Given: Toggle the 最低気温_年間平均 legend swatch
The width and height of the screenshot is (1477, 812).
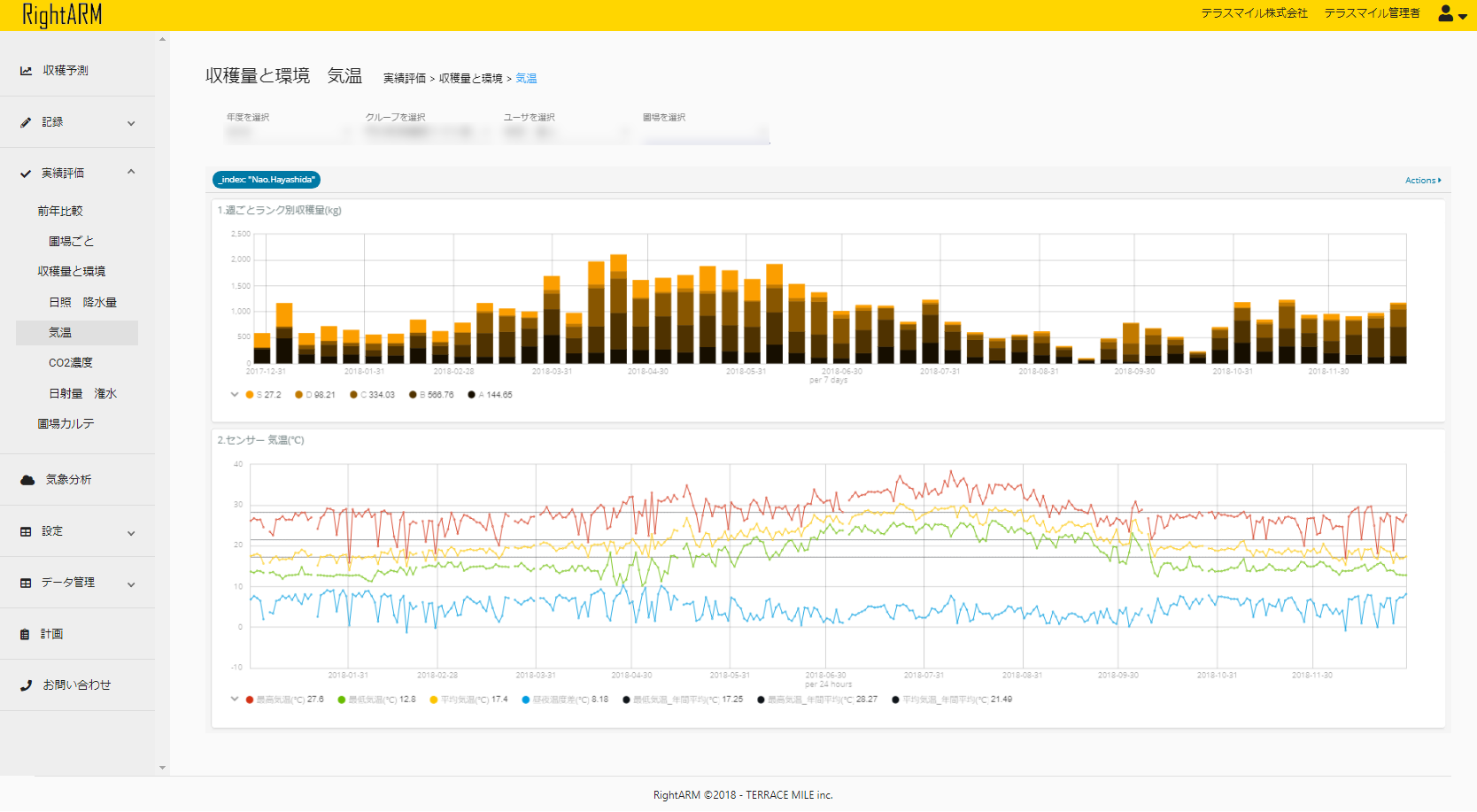Looking at the screenshot, I should (626, 700).
